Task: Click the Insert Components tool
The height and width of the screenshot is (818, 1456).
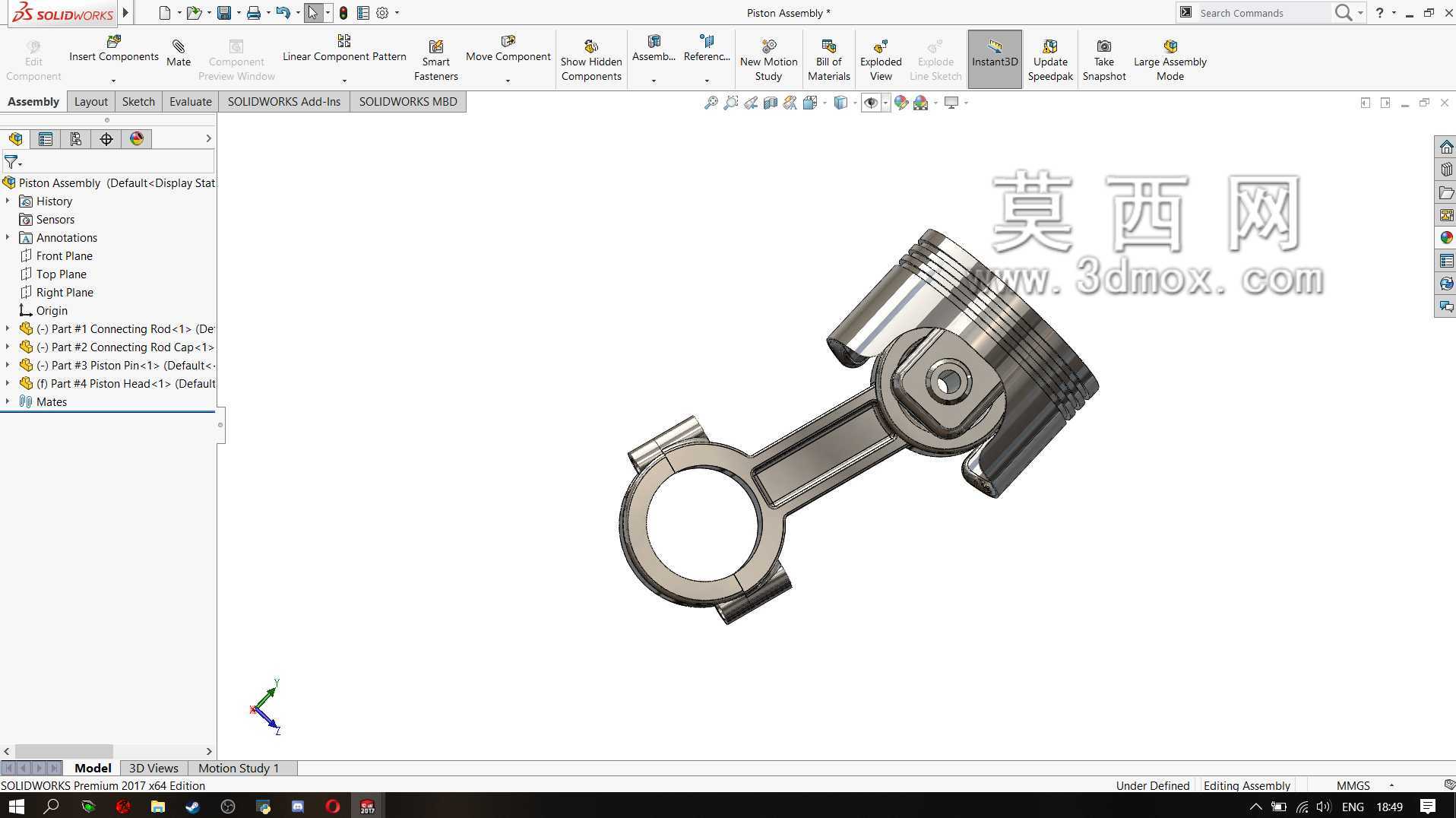Action: coord(114,49)
